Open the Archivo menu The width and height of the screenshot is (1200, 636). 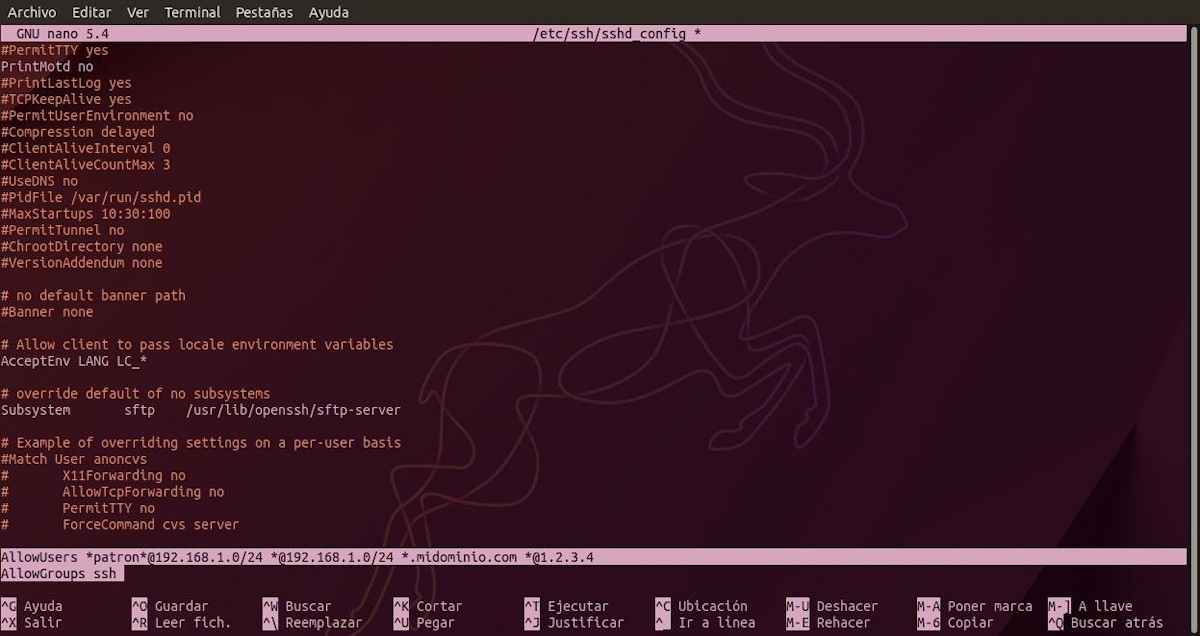coord(31,12)
